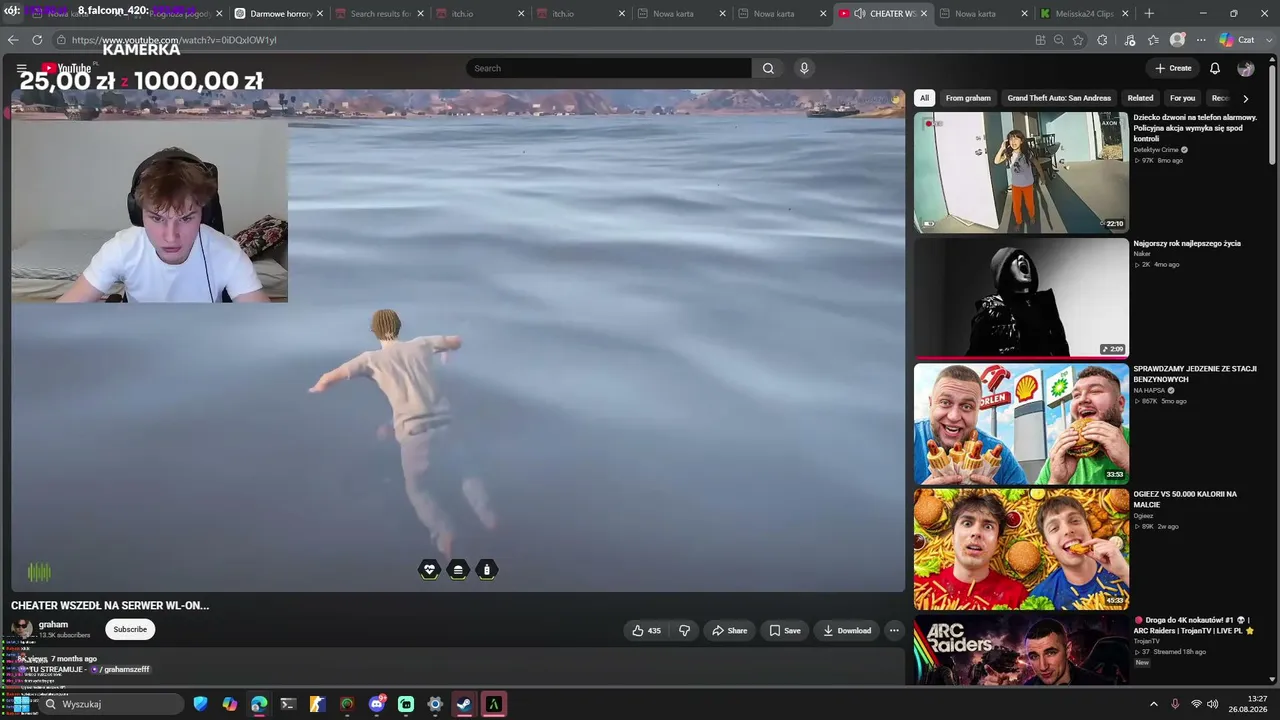Image resolution: width=1280 pixels, height=720 pixels.
Task: Open title 'SPRAWDZAMY JEDZENIE ZE STACJI BENZYNOWYCH'
Action: coord(1195,374)
